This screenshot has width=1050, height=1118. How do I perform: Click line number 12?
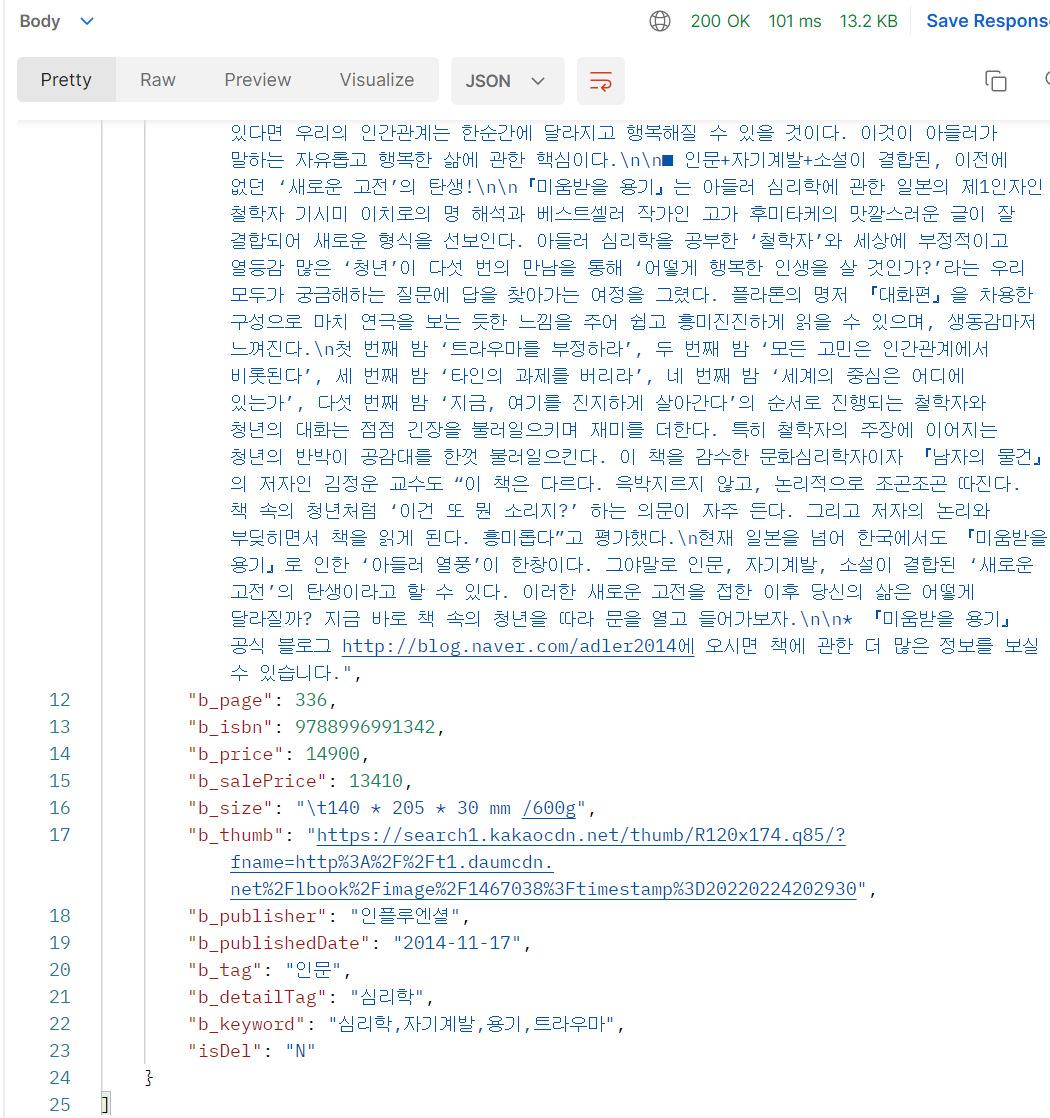pos(60,700)
